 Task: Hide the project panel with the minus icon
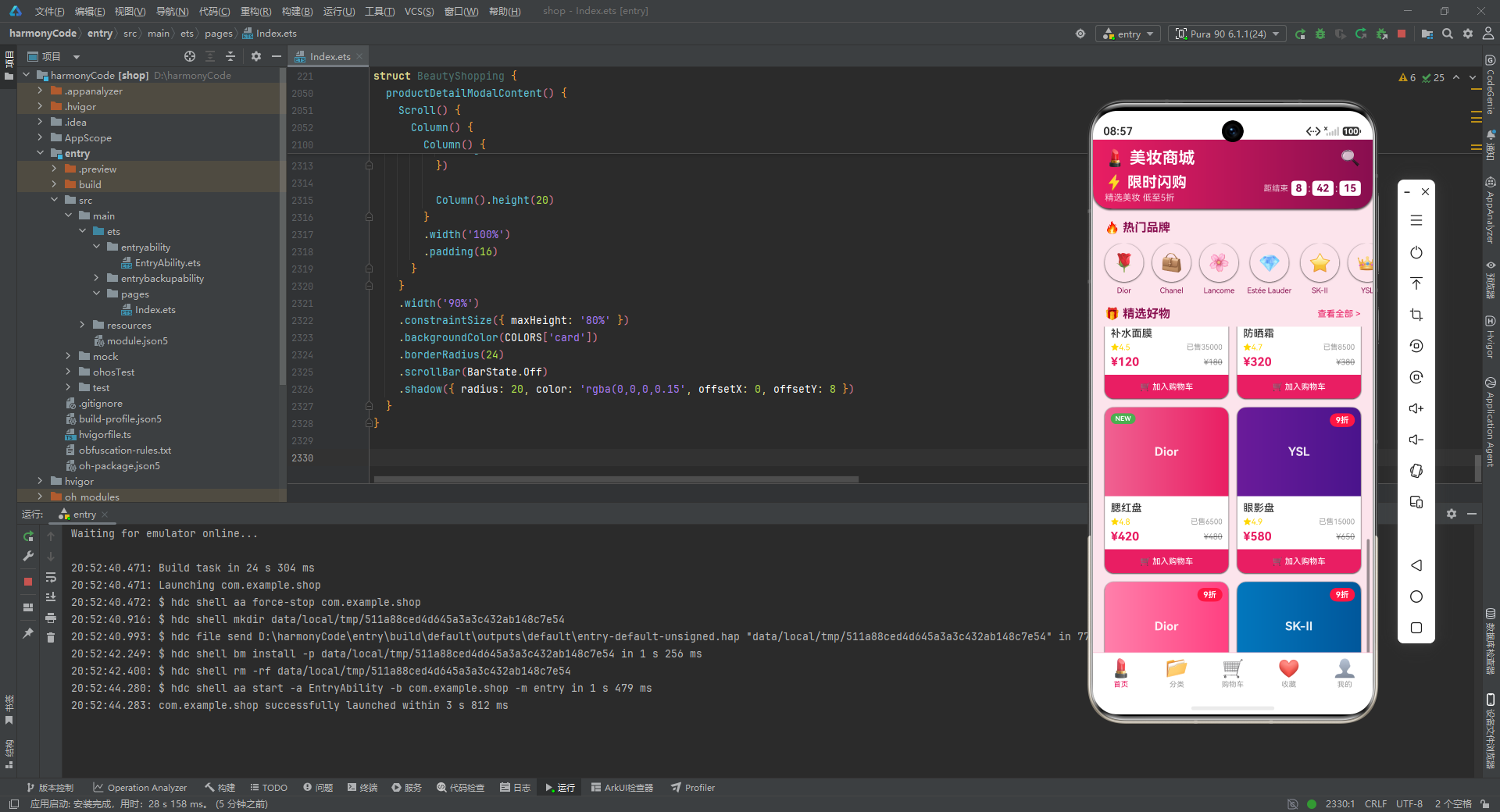tap(276, 56)
